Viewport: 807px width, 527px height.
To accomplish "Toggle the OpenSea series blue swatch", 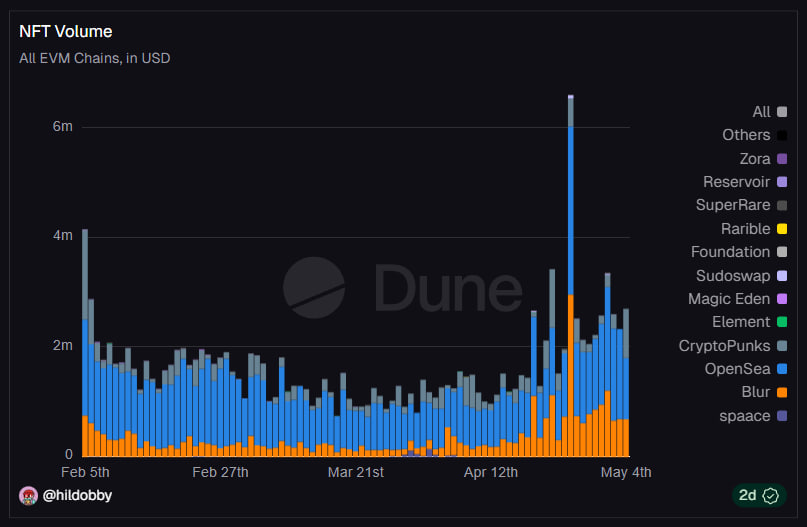I will [782, 368].
